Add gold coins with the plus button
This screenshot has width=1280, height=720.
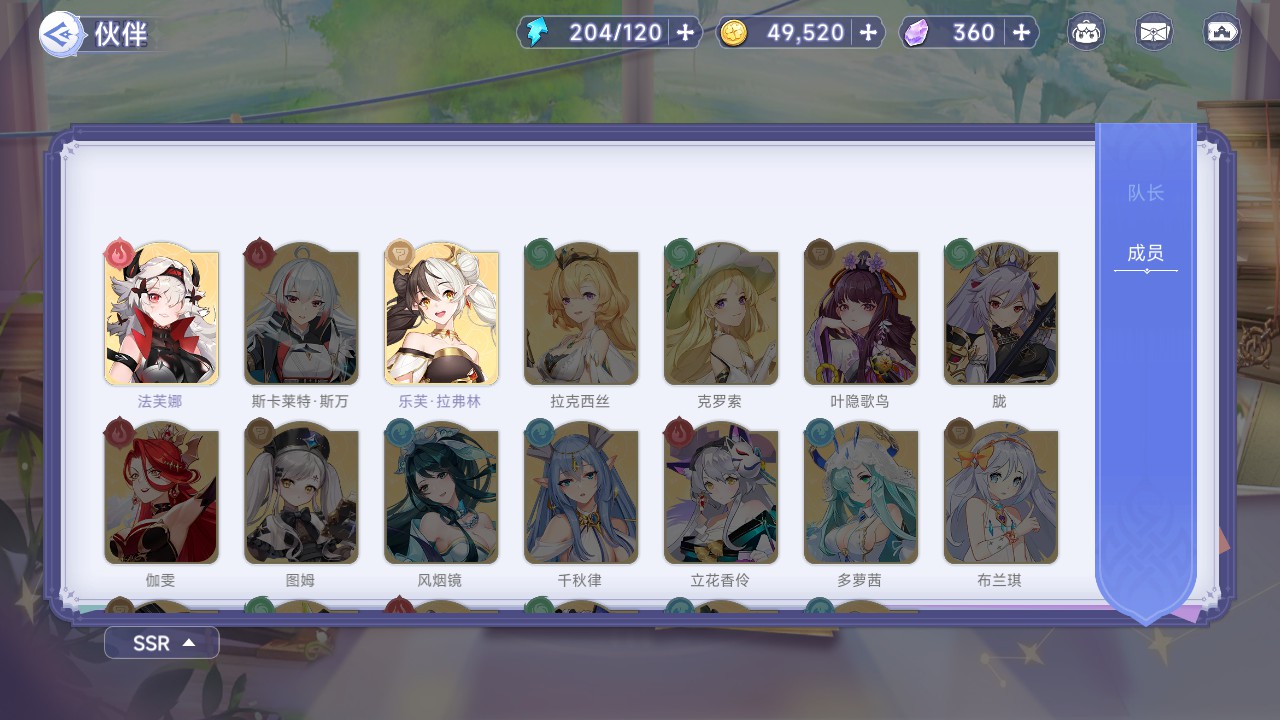pos(868,33)
